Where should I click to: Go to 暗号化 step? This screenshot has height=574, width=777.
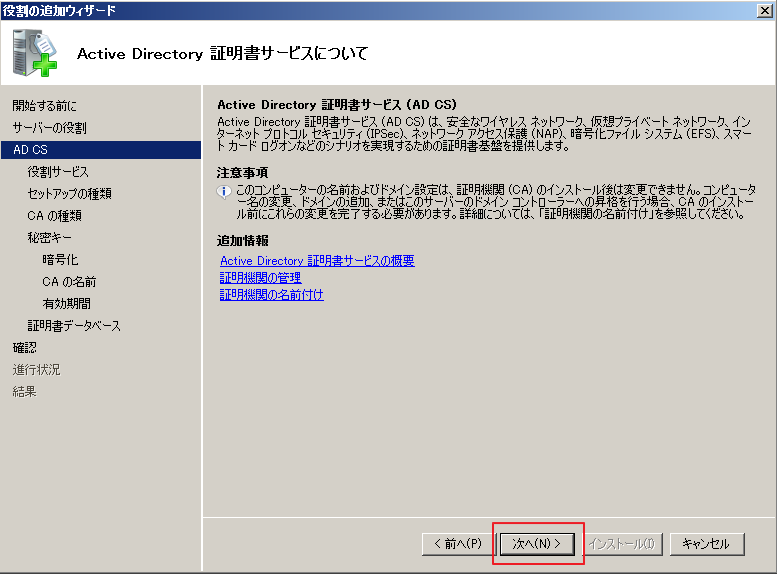click(60, 260)
